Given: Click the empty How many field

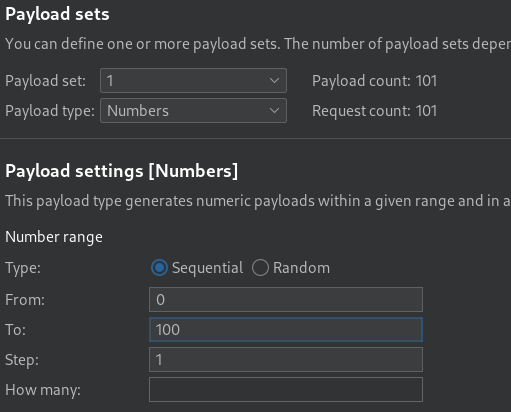Looking at the screenshot, I should click(x=286, y=389).
